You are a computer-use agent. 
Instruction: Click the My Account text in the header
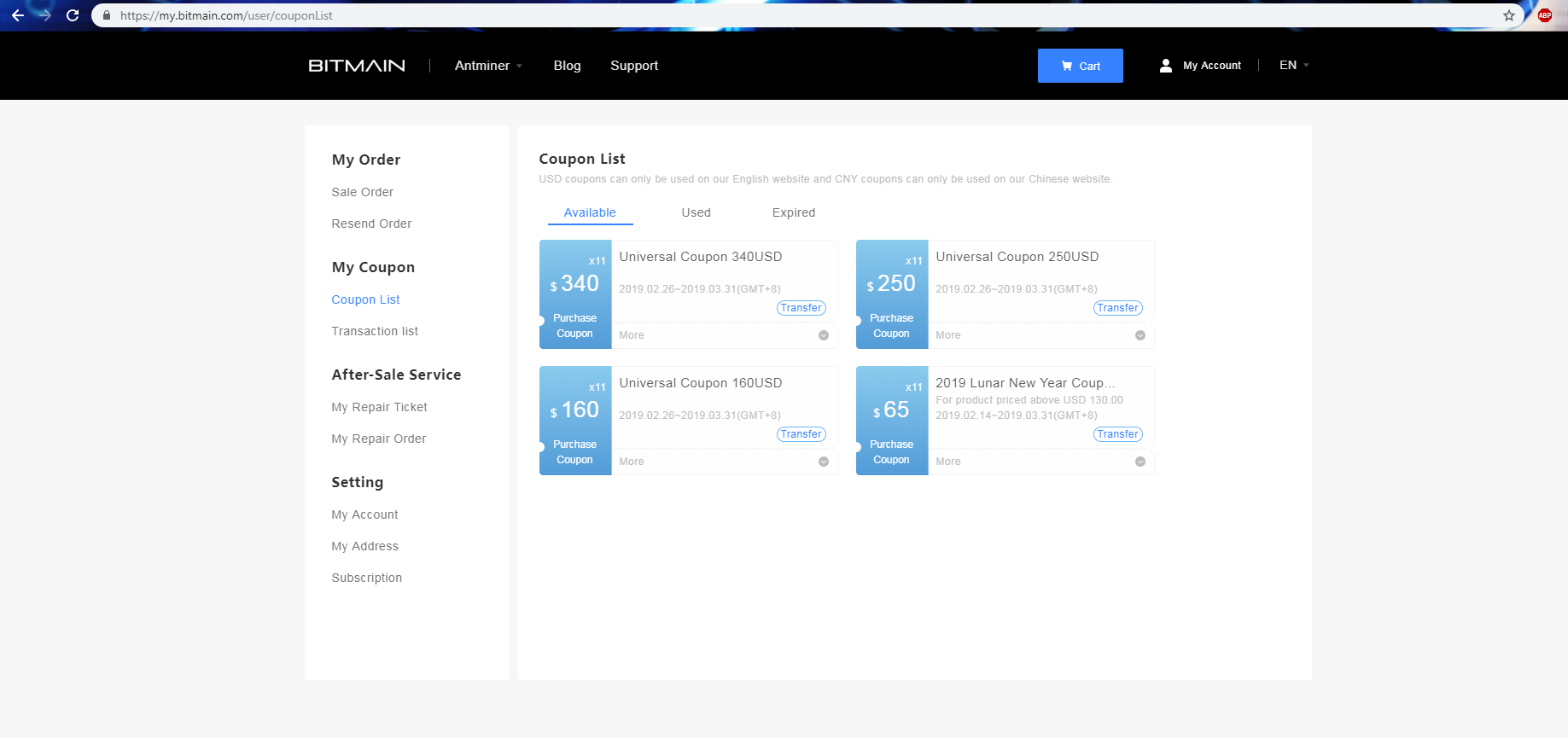tap(1212, 66)
